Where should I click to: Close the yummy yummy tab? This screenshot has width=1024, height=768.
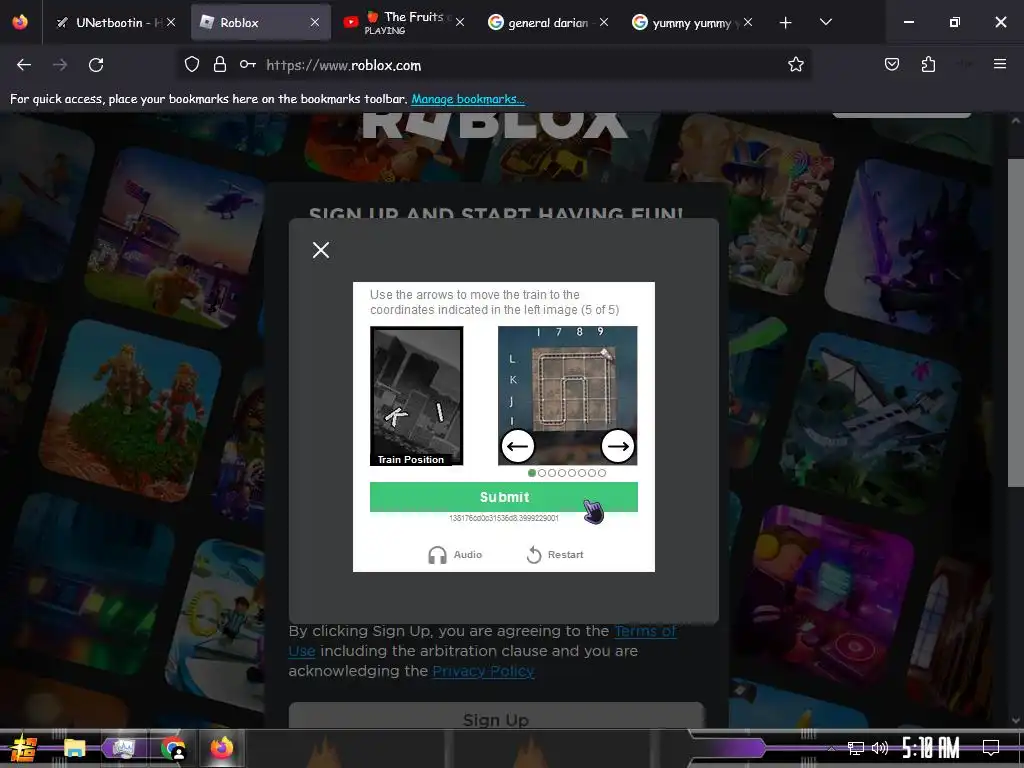click(748, 22)
